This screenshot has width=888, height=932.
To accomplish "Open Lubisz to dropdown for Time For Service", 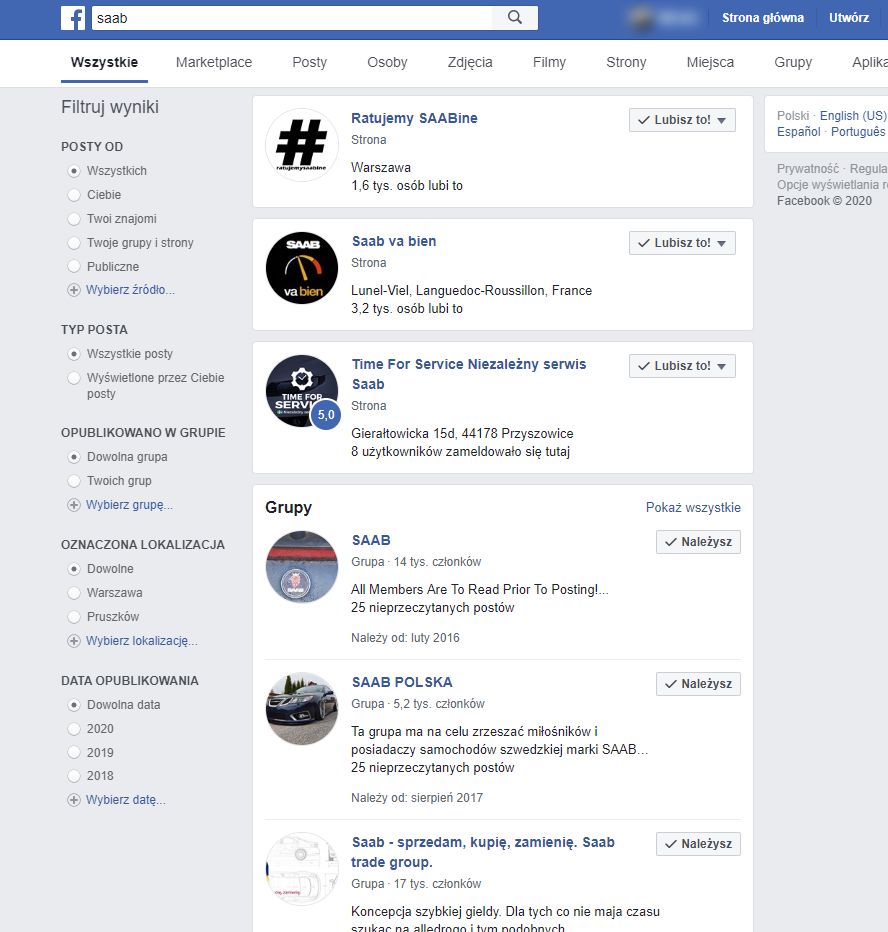I will tap(682, 366).
